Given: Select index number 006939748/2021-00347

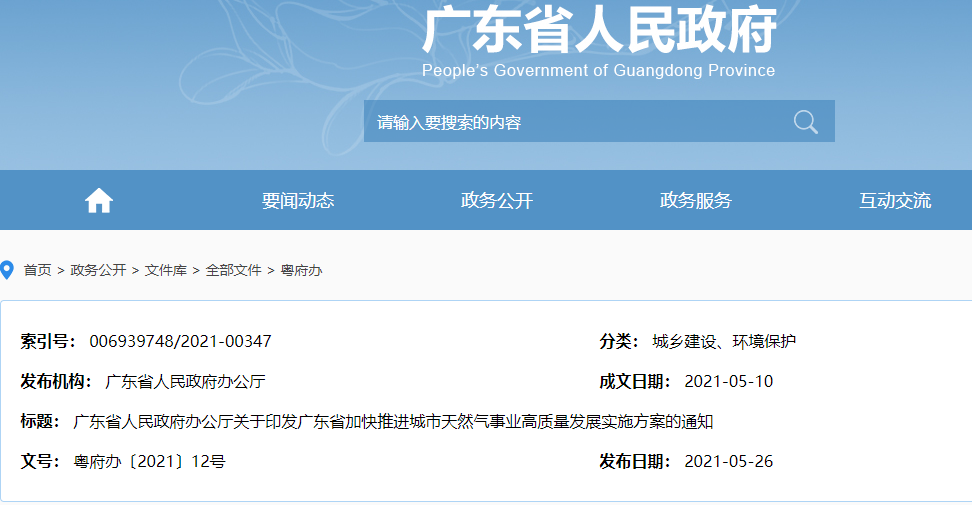Looking at the screenshot, I should (x=180, y=341).
